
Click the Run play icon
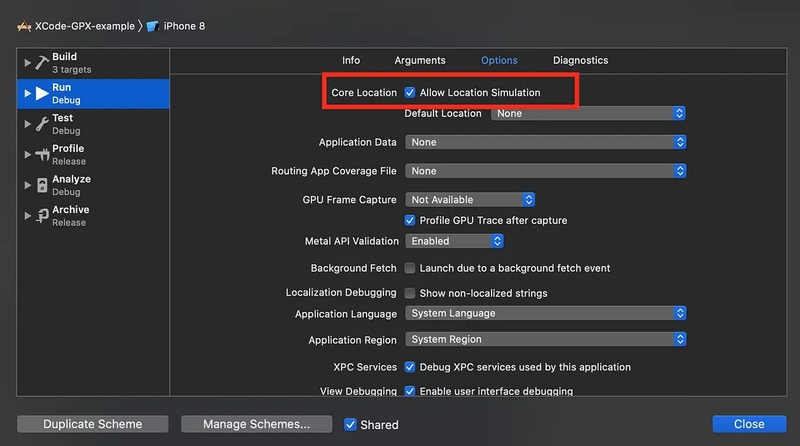point(42,93)
